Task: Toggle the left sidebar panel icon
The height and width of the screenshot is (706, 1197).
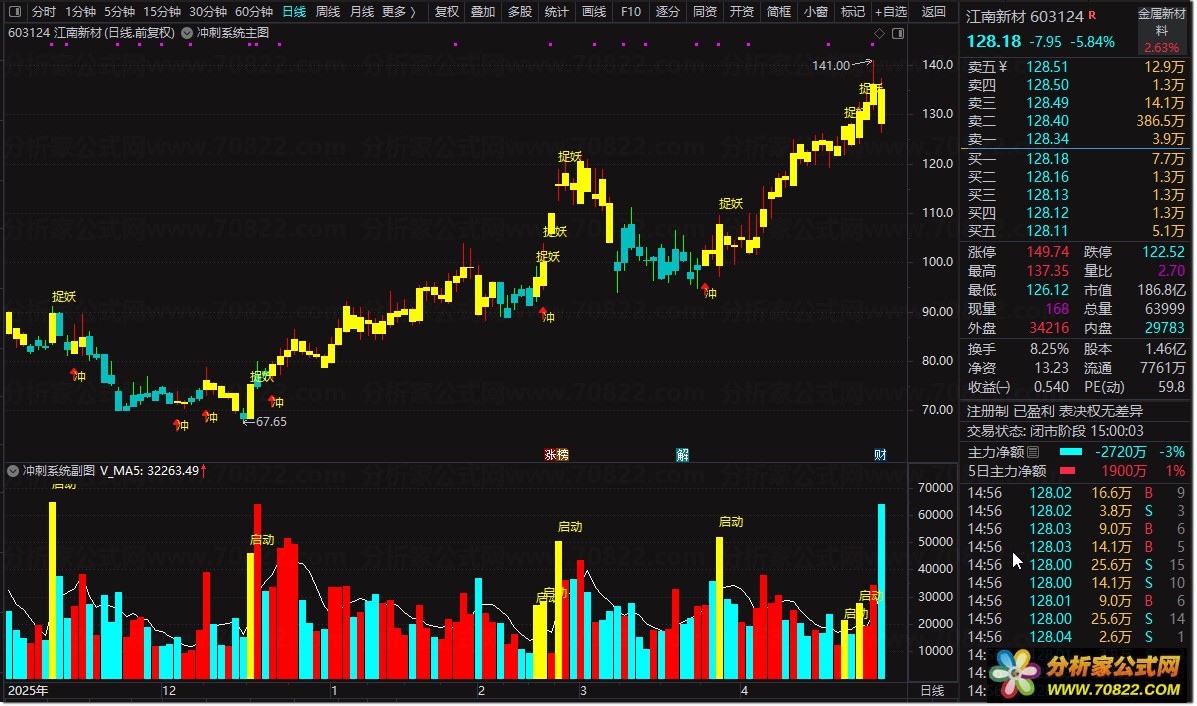Action: point(14,12)
